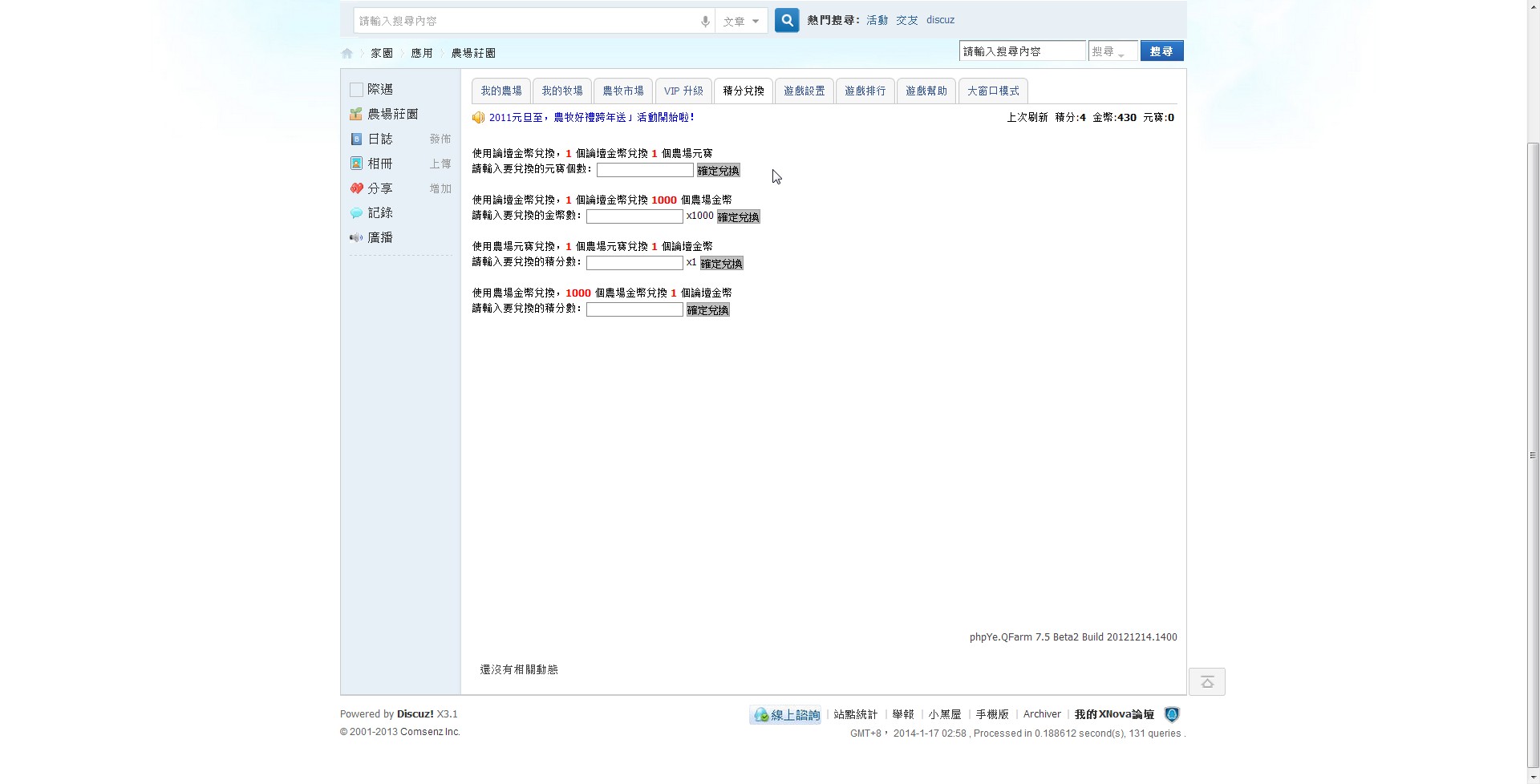Screen dimensions: 1540x784
Task: Switch to 遊戲設置 tab
Action: pos(804,91)
